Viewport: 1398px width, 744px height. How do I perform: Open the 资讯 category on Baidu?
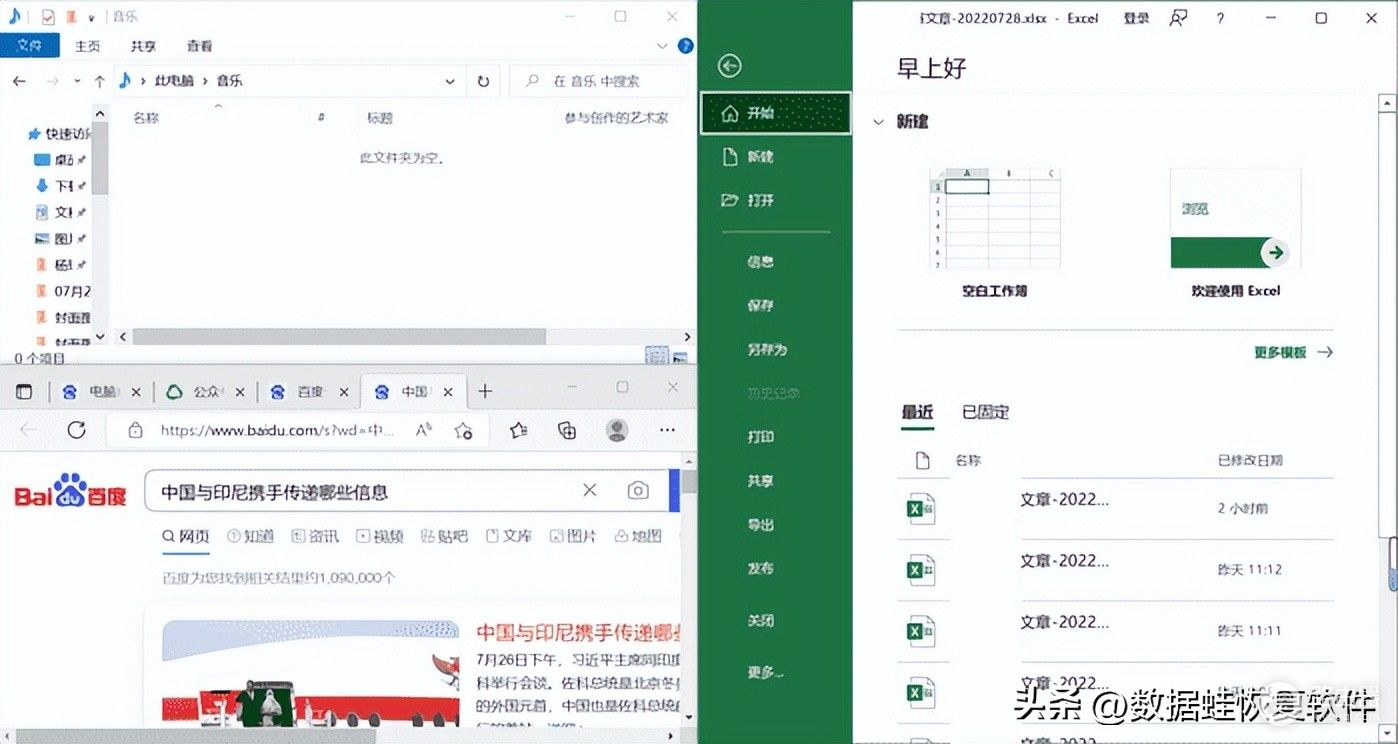[315, 536]
